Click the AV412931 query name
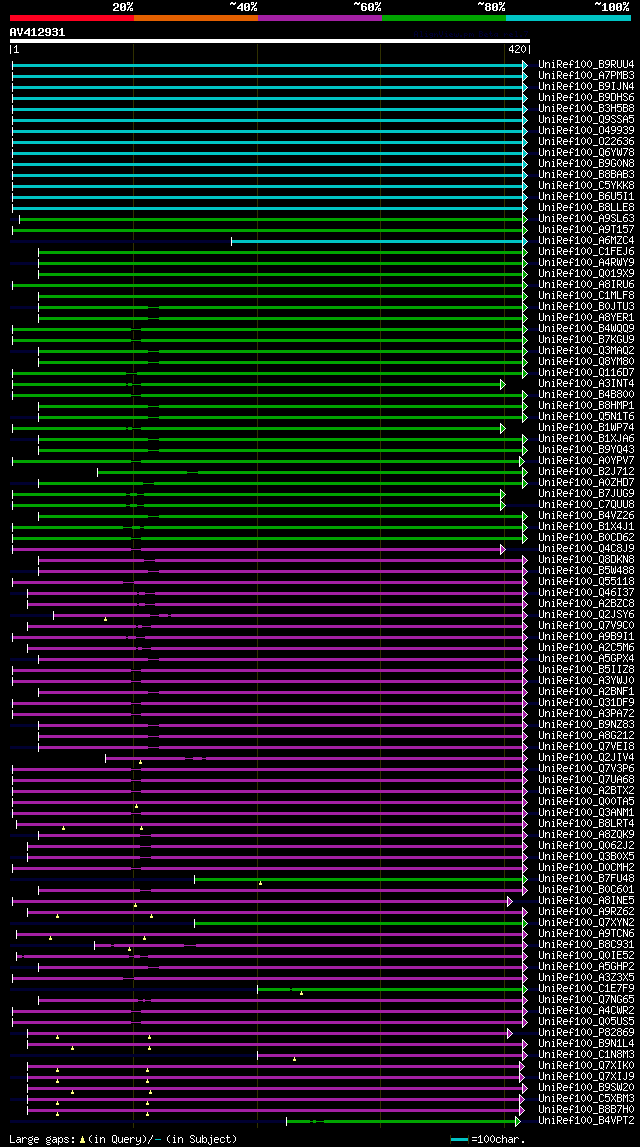This screenshot has width=640, height=1147. pyautogui.click(x=37, y=32)
